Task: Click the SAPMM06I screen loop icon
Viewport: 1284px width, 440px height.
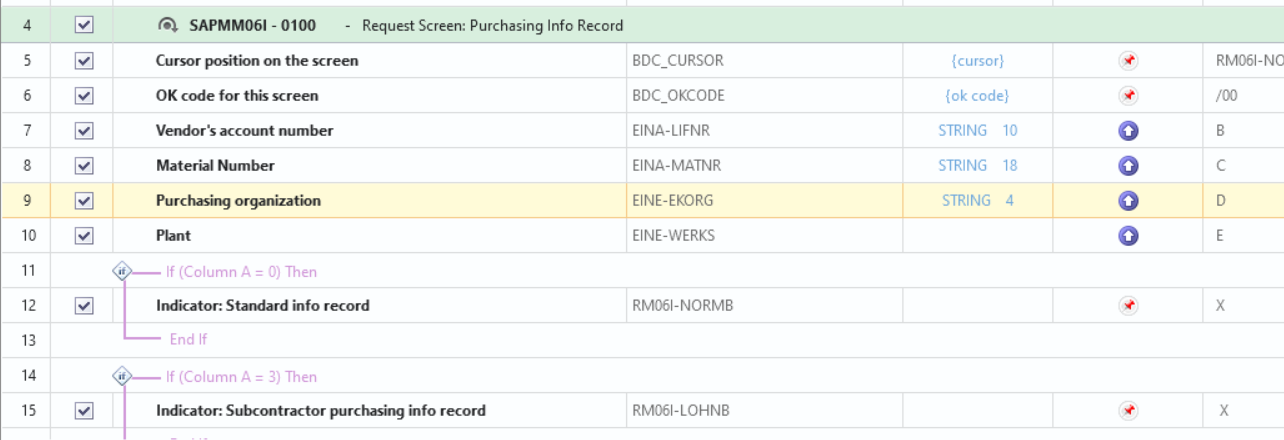Action: click(x=169, y=26)
